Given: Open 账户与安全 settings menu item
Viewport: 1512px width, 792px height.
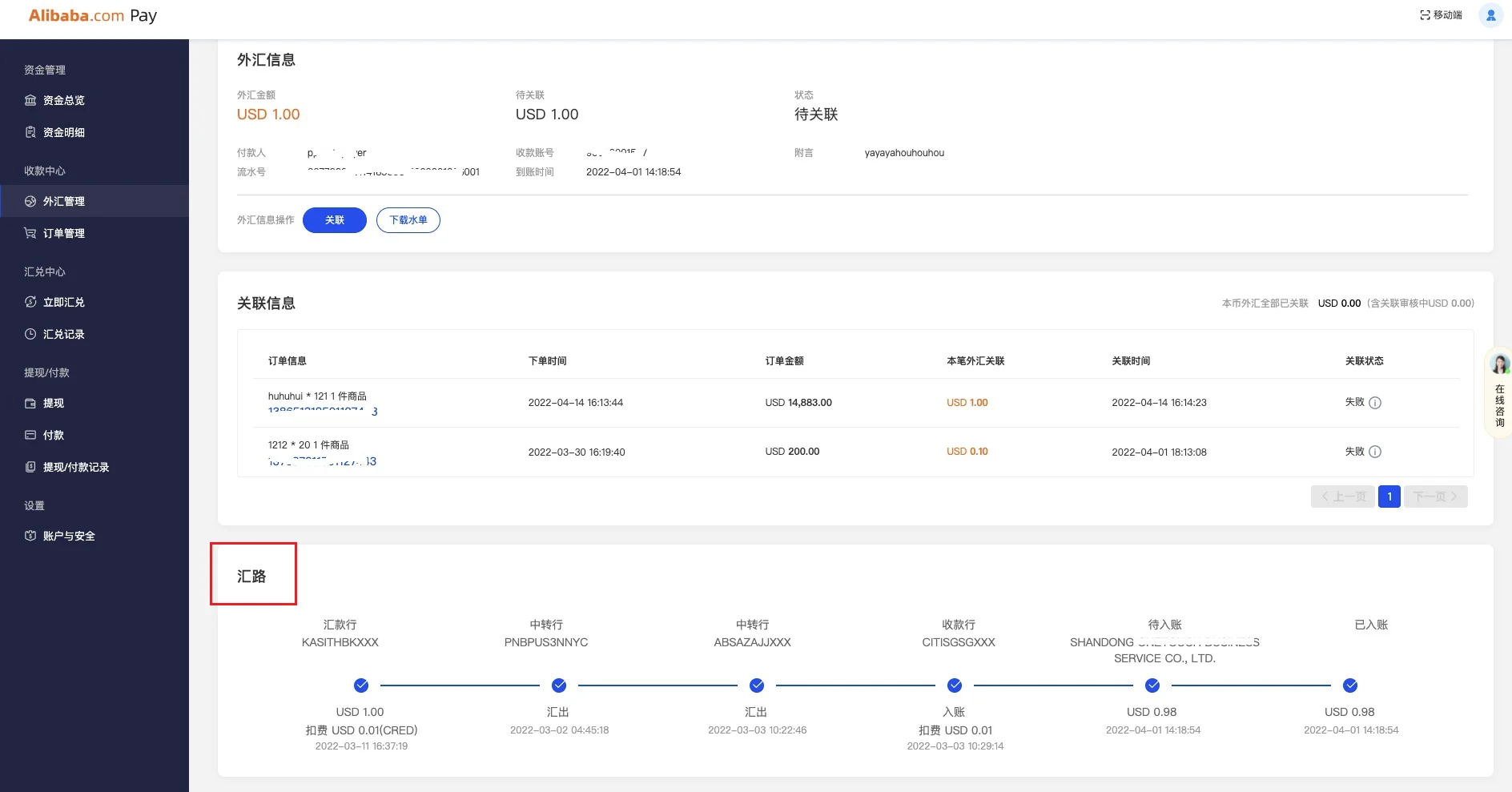Looking at the screenshot, I should [69, 536].
